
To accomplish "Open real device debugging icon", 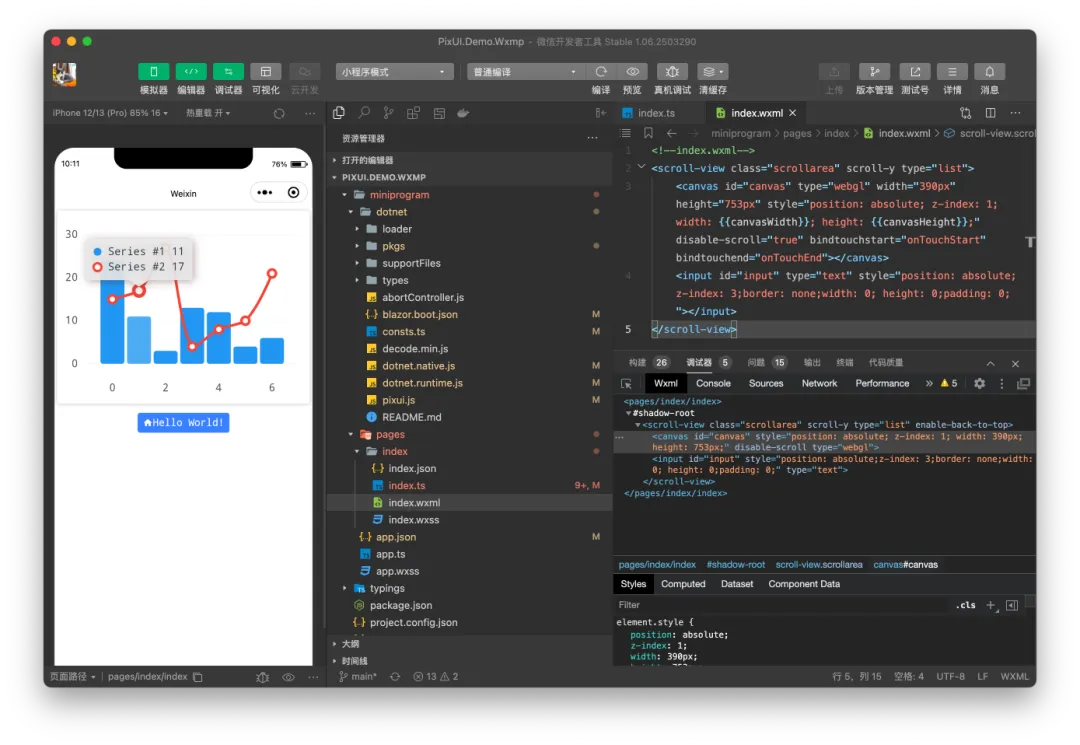I will (672, 72).
